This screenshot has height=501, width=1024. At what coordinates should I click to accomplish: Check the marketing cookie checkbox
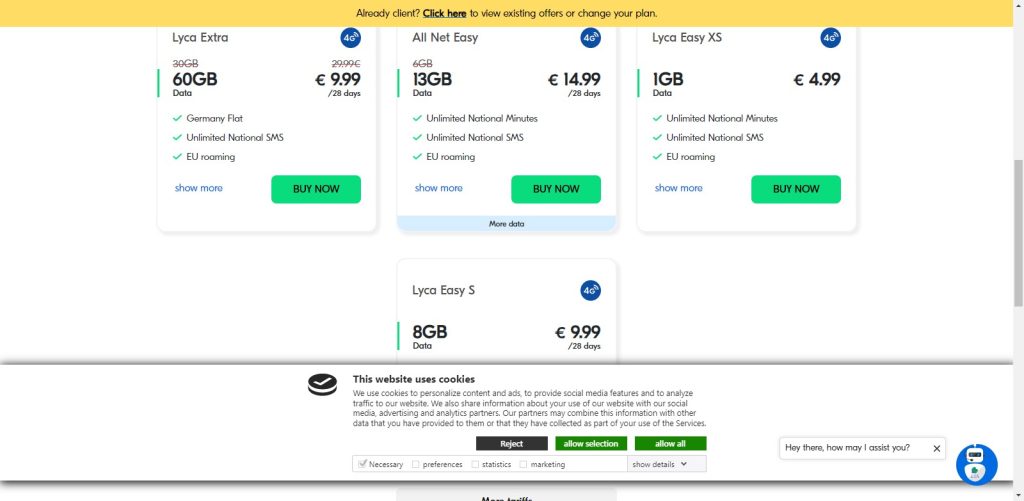(x=524, y=465)
